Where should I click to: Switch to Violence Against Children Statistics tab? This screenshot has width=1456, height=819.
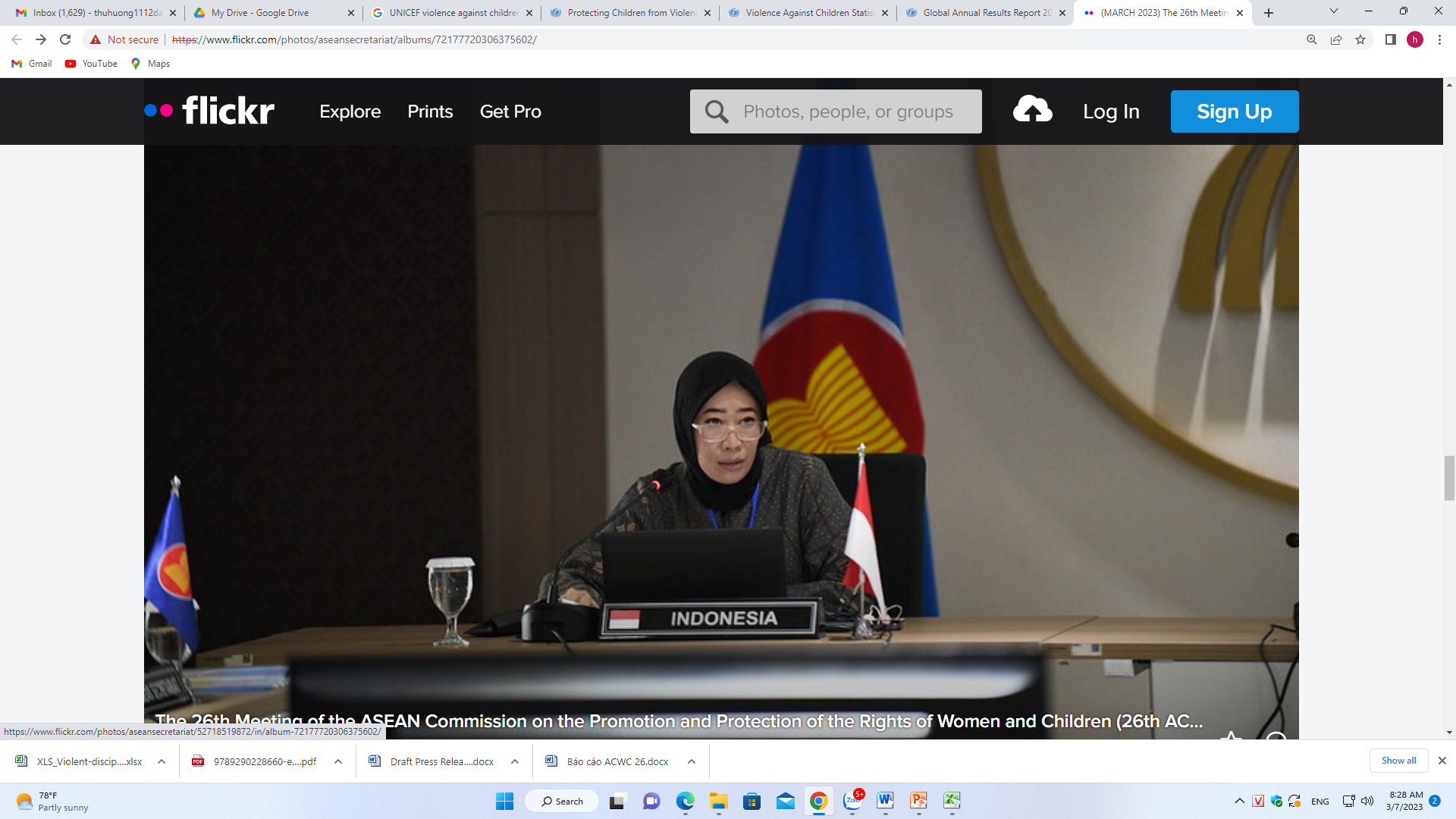tap(808, 13)
